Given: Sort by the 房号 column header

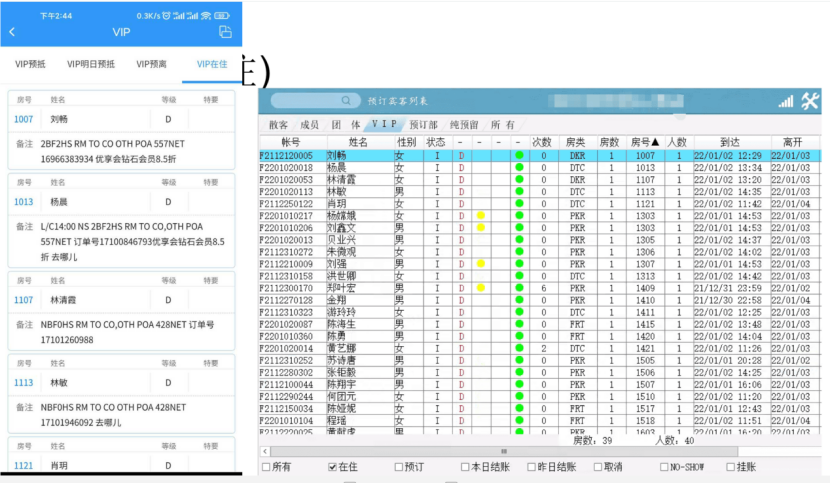Looking at the screenshot, I should coord(645,142).
